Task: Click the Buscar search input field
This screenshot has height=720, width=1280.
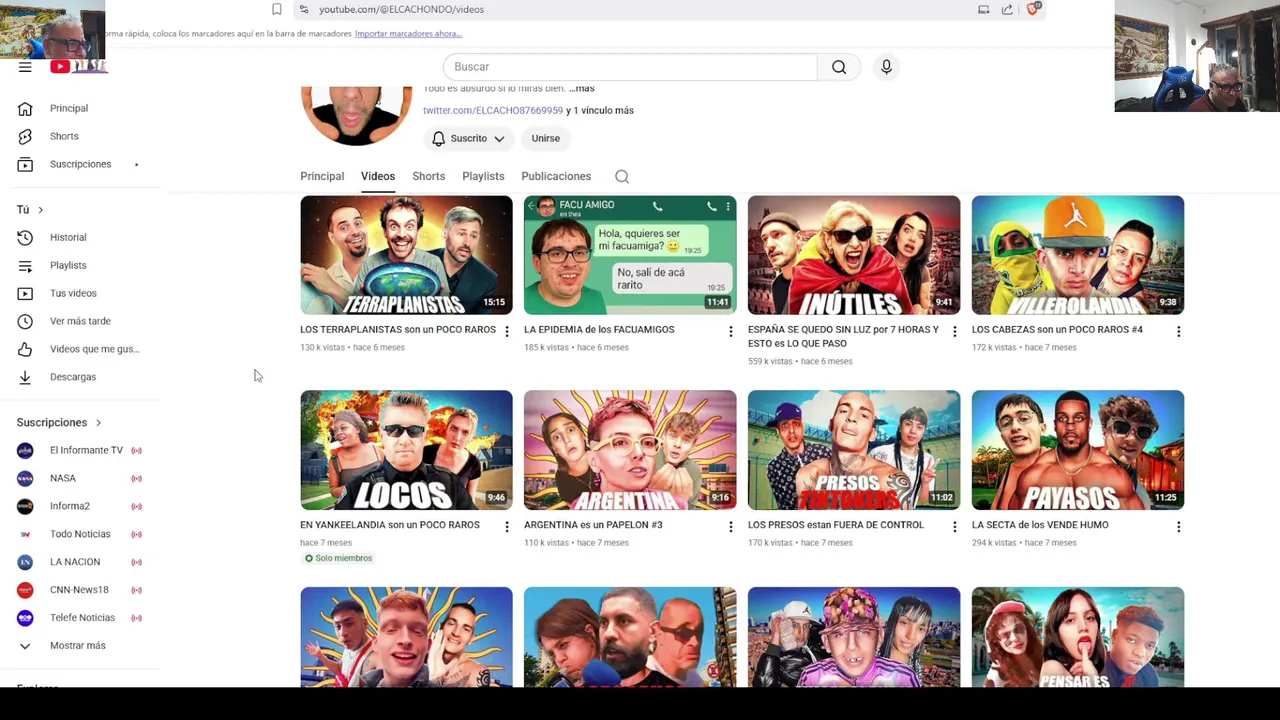Action: pyautogui.click(x=630, y=67)
